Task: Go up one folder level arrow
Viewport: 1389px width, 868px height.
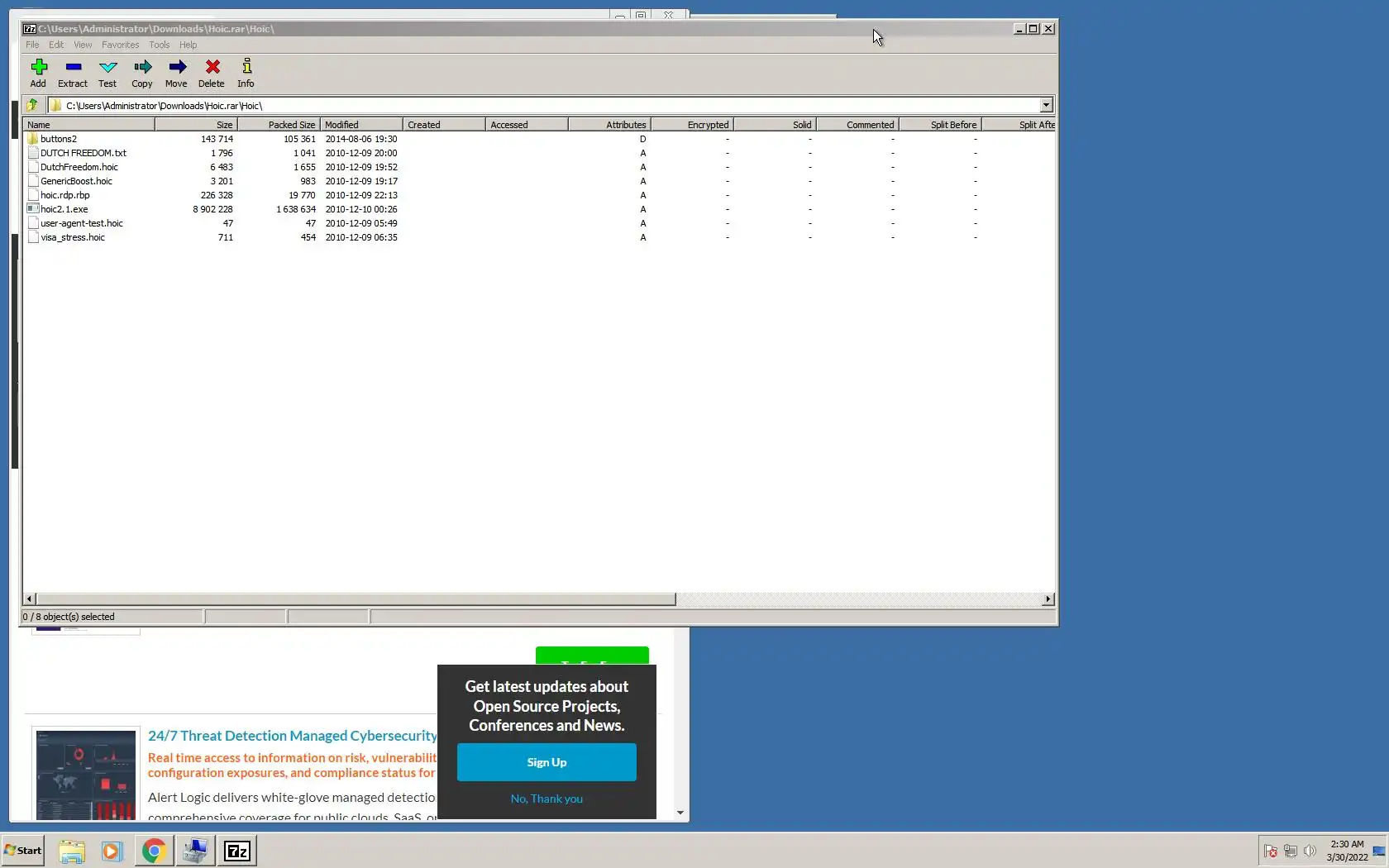Action: pos(32,105)
